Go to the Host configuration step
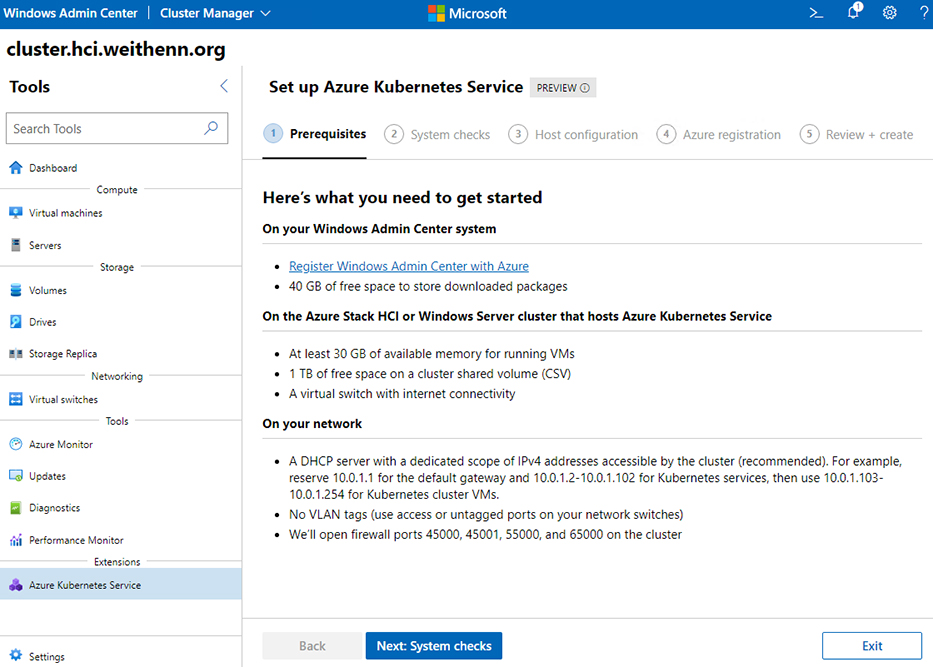 pos(573,134)
